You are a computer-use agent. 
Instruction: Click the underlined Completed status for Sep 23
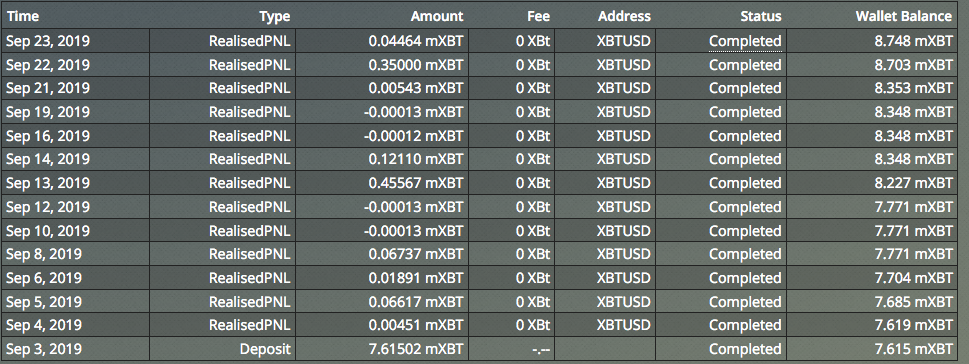[745, 41]
